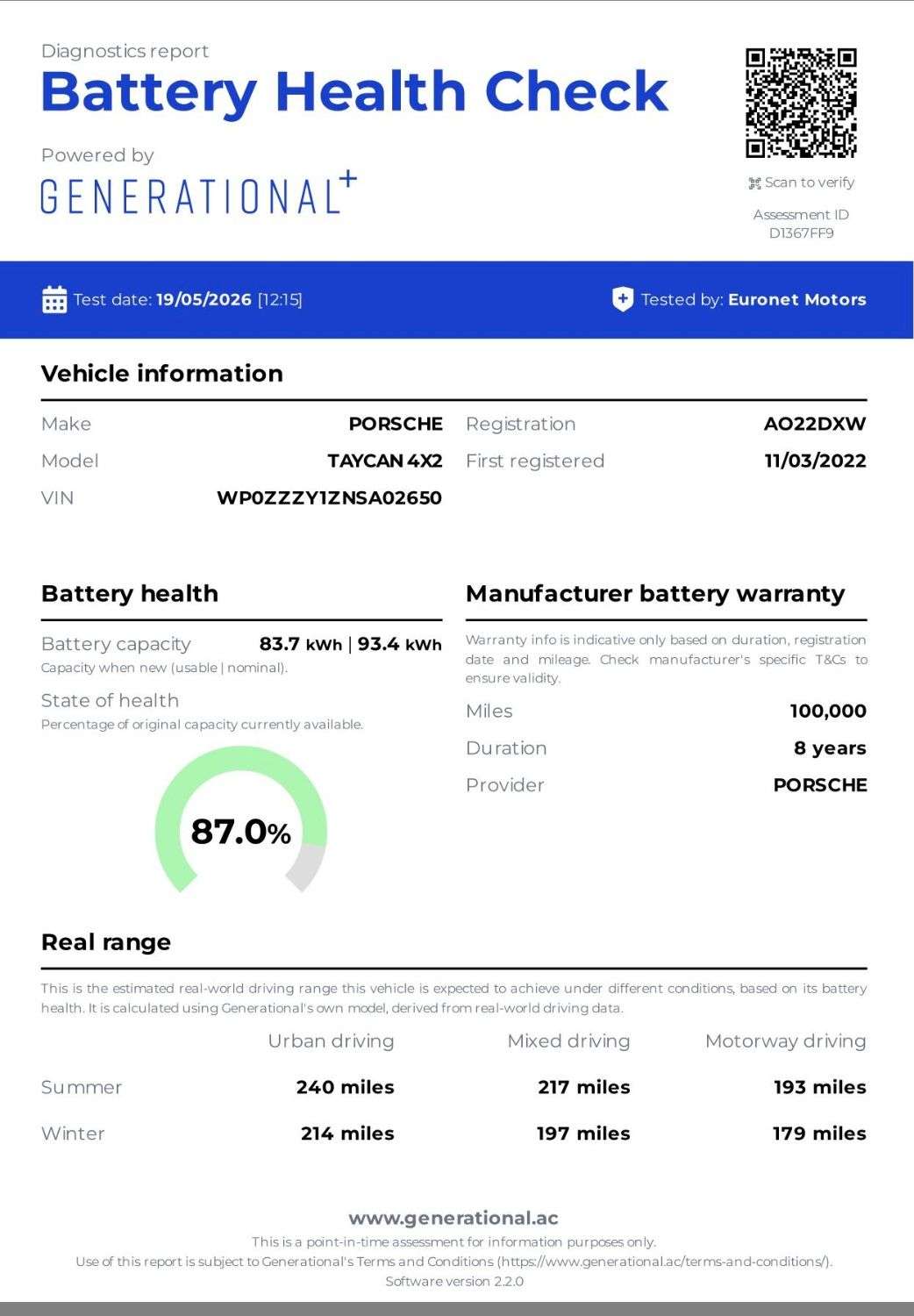Click the tester name Euronet Motors
914x1316 pixels.
coord(797,299)
